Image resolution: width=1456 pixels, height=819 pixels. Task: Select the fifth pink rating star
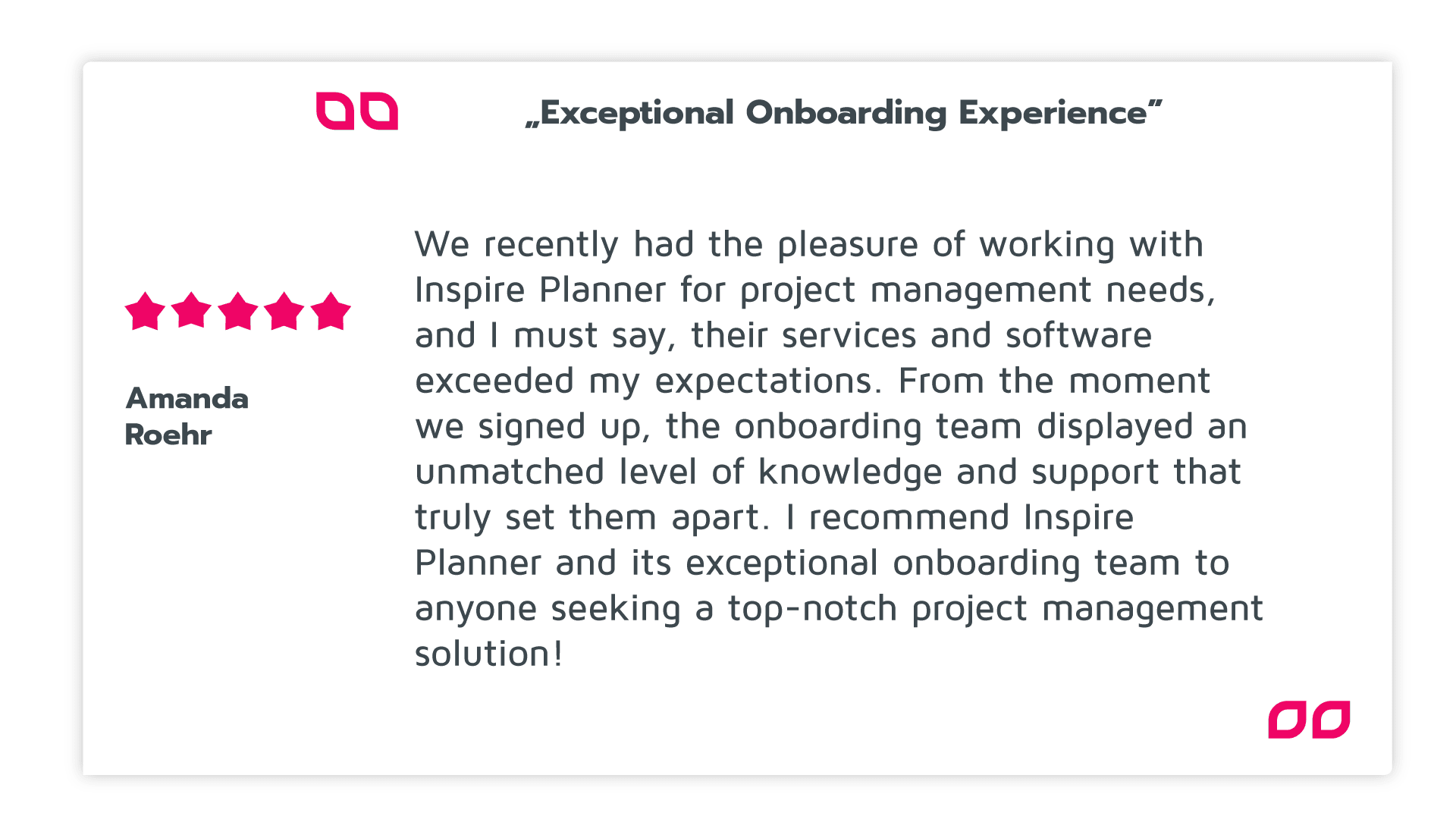pyautogui.click(x=331, y=311)
